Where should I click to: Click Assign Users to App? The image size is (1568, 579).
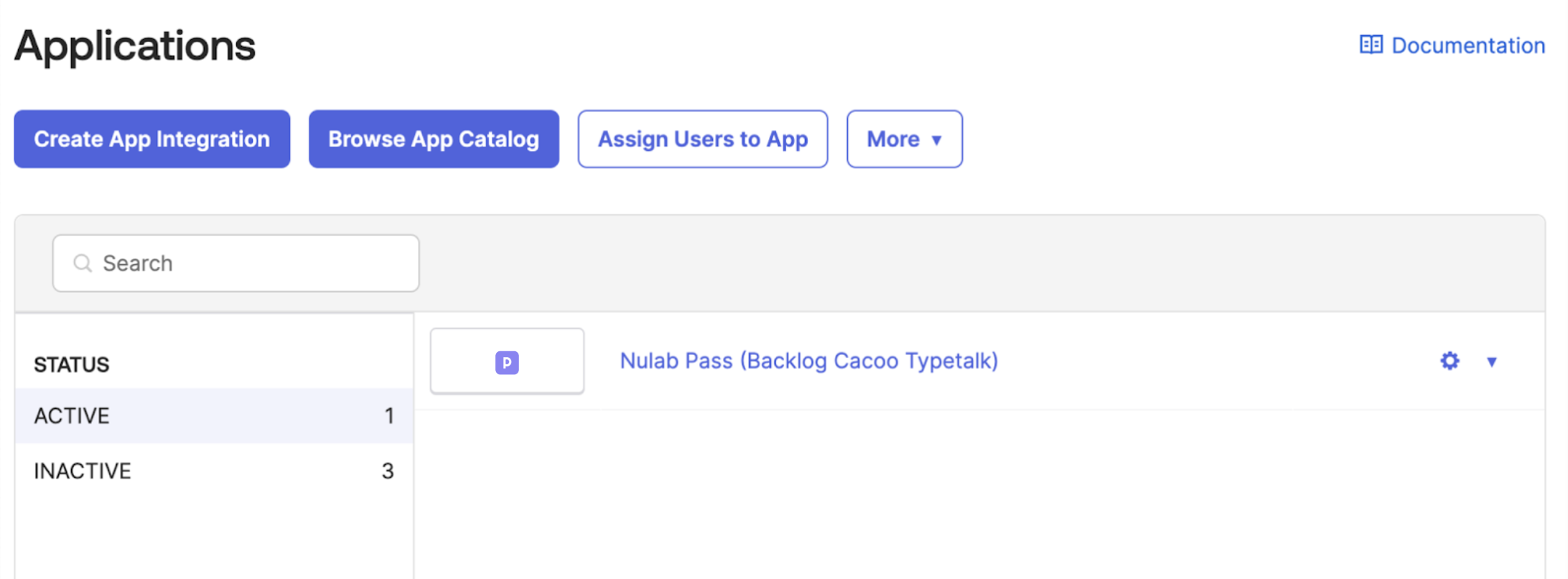703,139
